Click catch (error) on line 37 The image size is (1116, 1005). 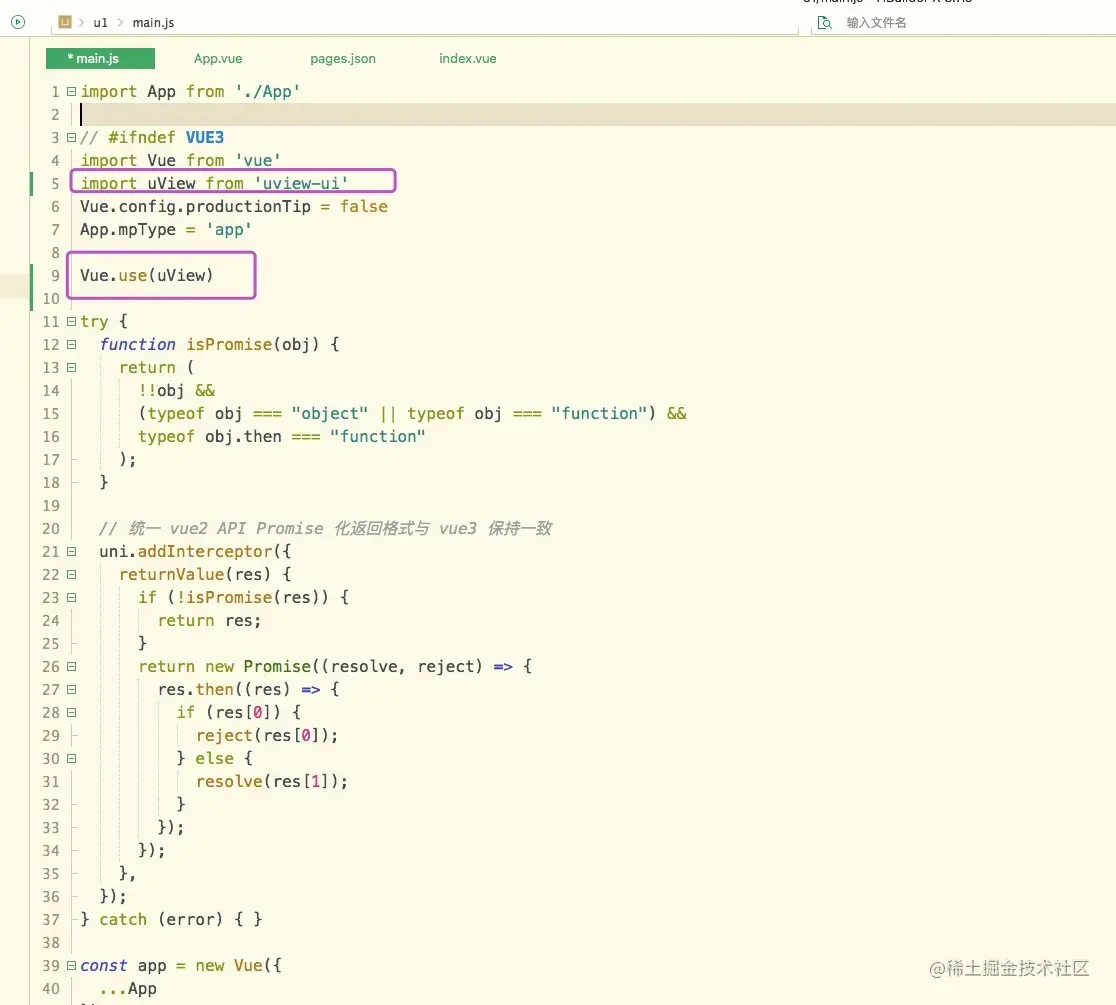coord(161,920)
